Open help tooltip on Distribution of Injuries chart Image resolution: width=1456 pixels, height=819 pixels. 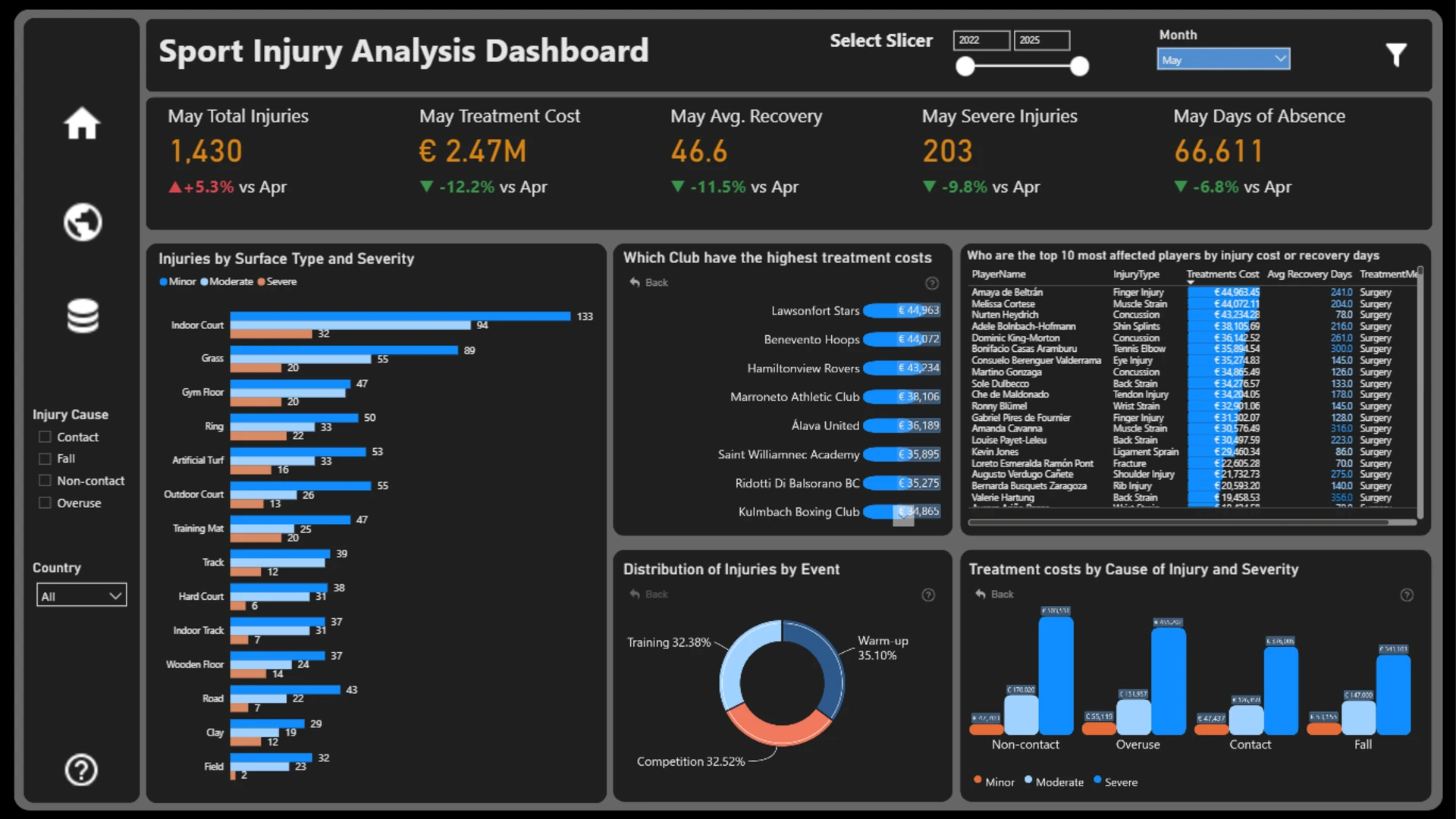point(928,595)
